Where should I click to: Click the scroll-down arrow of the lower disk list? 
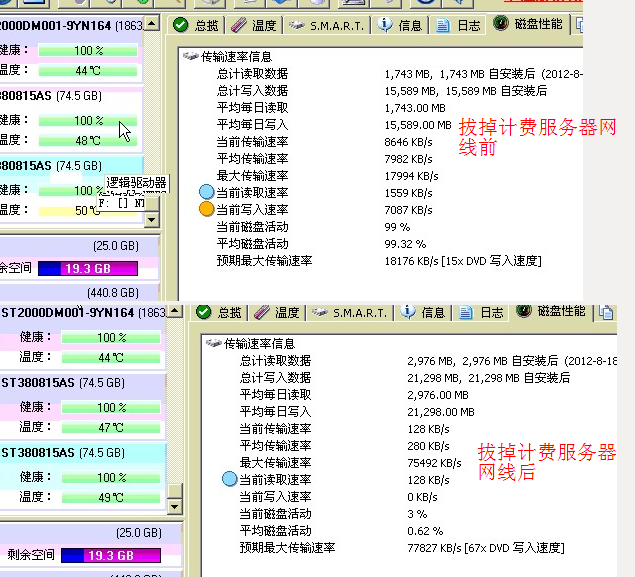click(x=175, y=507)
